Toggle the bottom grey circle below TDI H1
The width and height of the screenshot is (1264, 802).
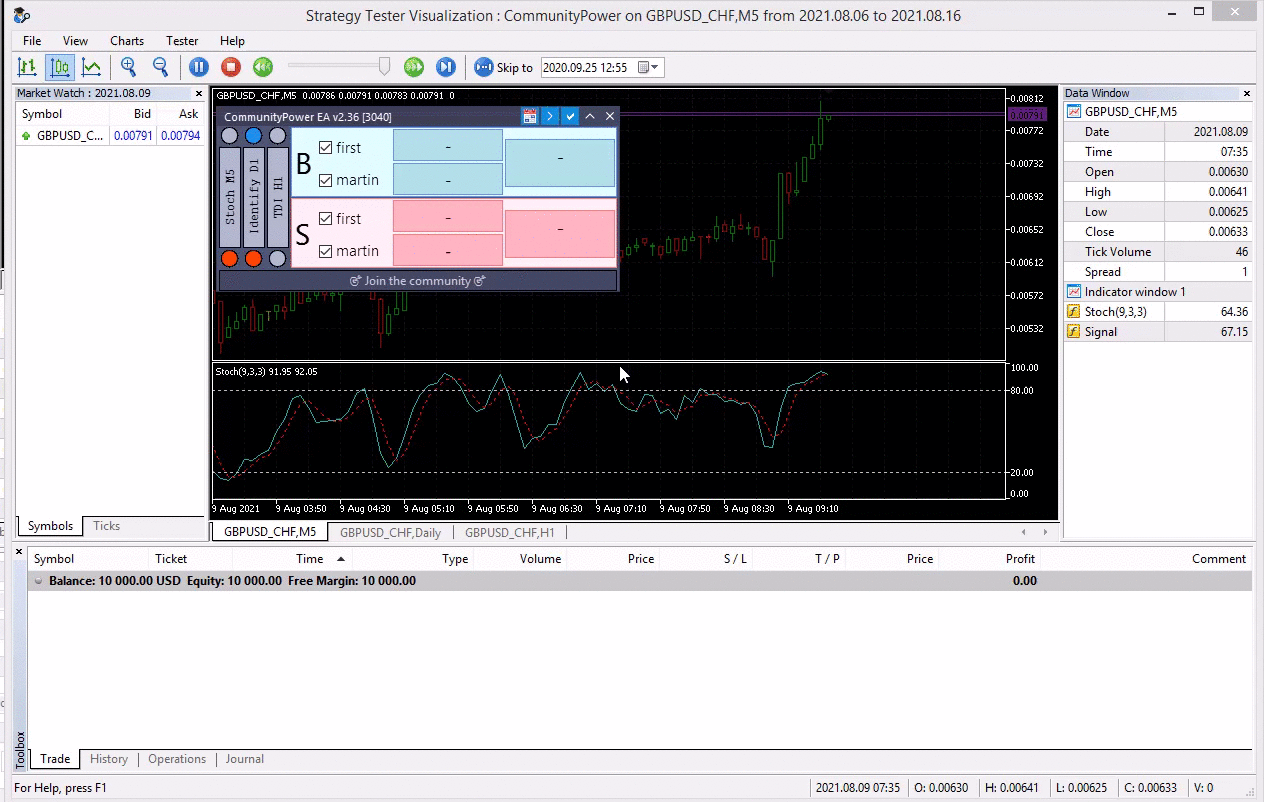point(278,259)
